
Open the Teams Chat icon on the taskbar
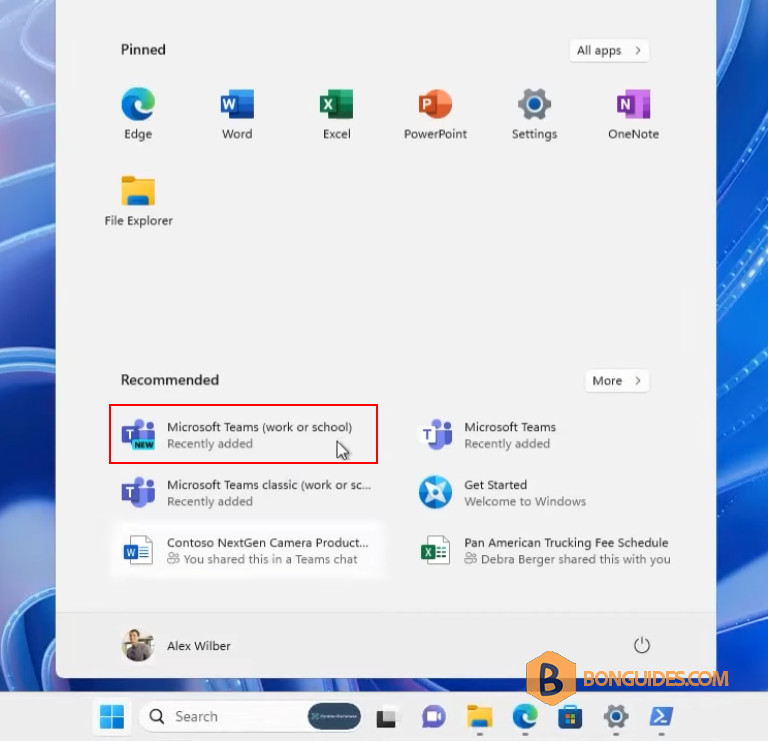point(433,717)
